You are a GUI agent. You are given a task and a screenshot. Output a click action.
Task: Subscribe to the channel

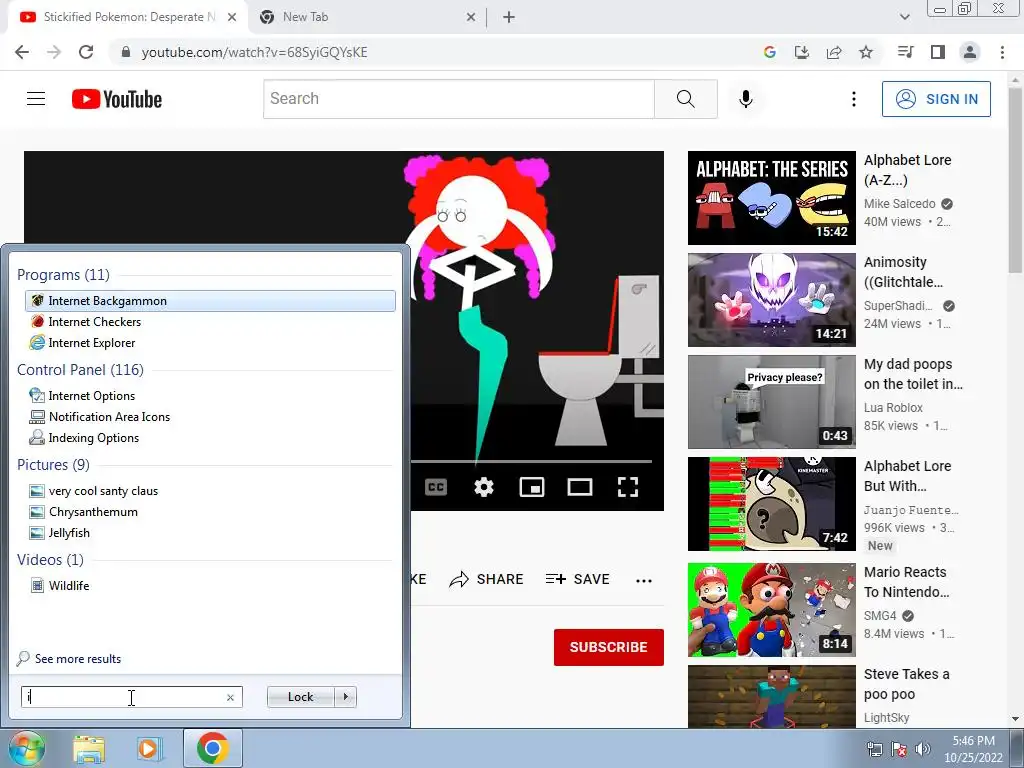(x=609, y=647)
